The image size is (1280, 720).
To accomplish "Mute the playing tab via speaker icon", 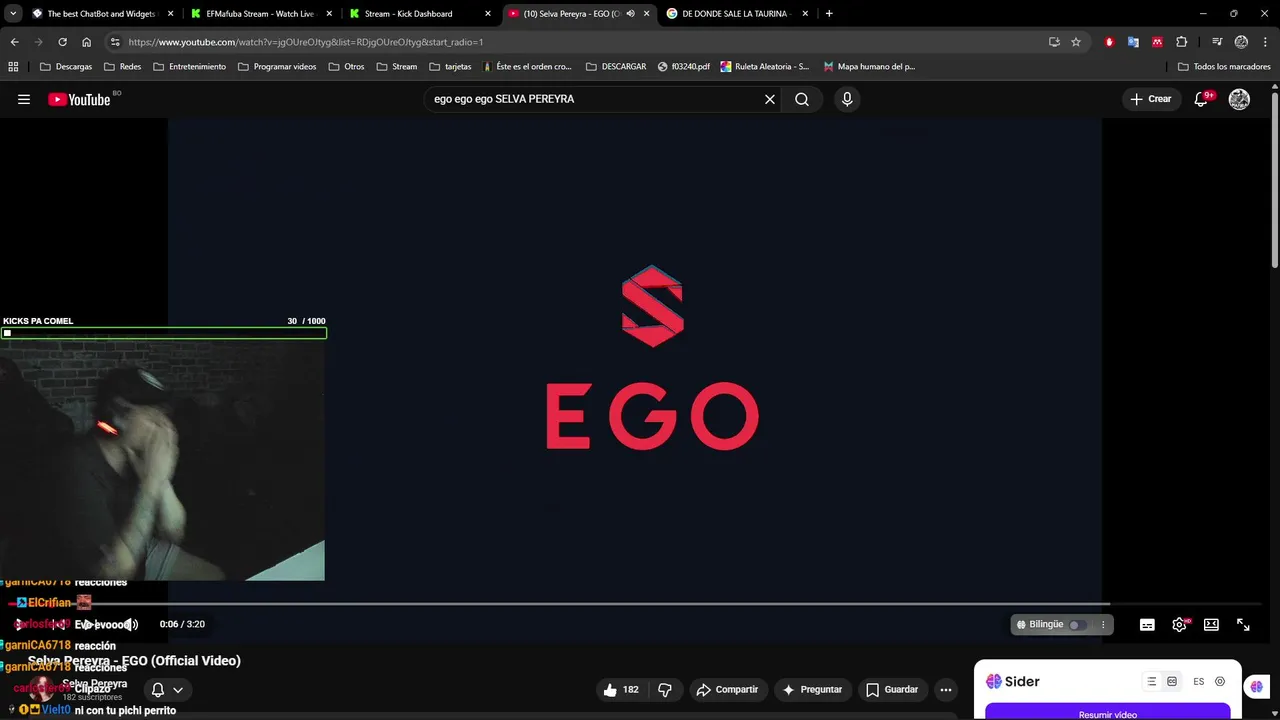I will pos(630,14).
